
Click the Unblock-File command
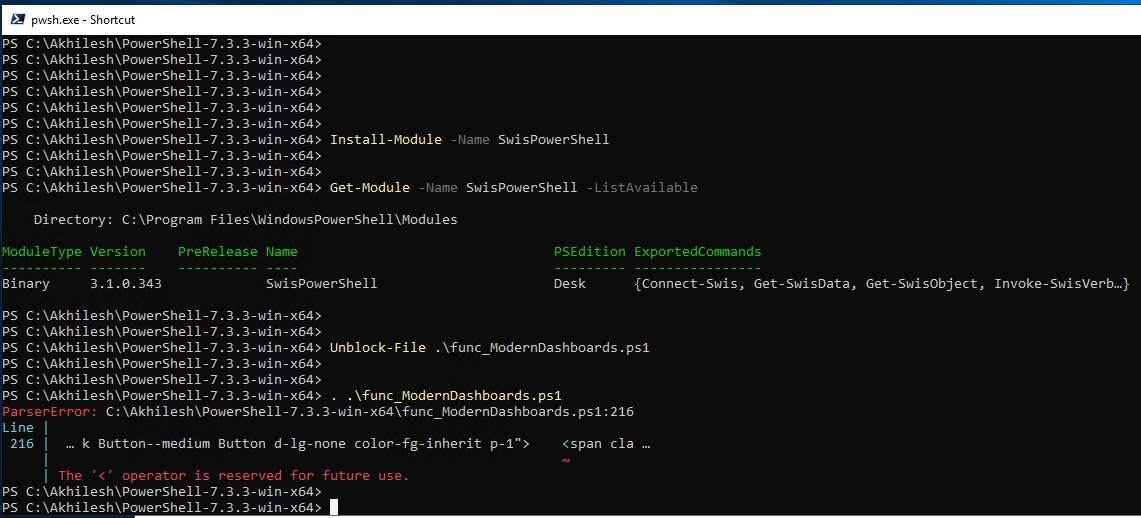click(378, 348)
